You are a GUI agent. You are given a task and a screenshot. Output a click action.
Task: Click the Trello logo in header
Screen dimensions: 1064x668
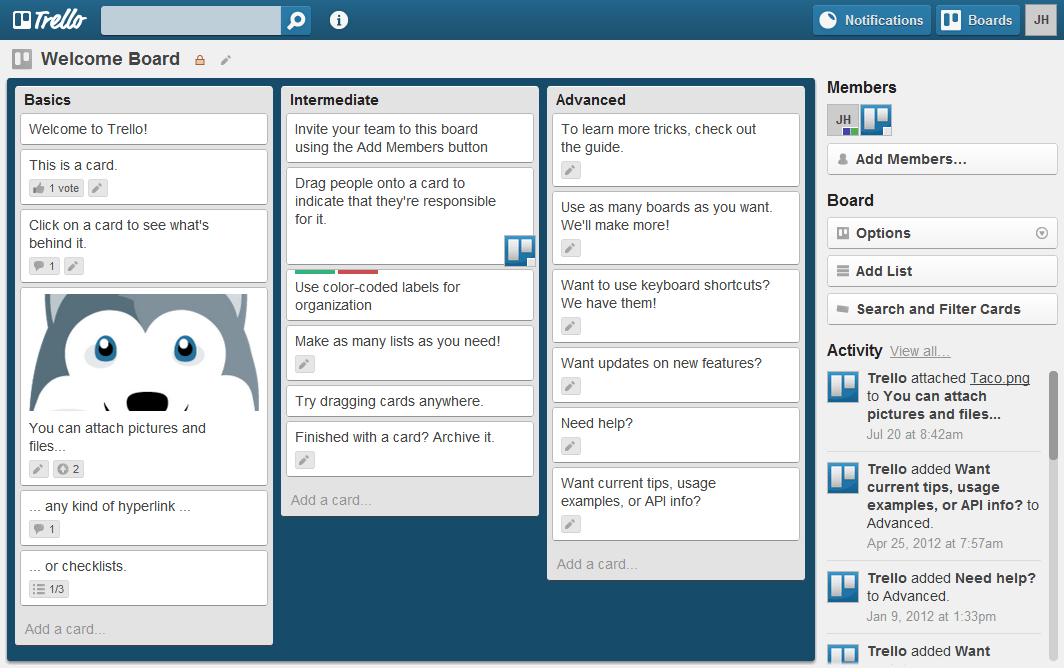coord(50,20)
